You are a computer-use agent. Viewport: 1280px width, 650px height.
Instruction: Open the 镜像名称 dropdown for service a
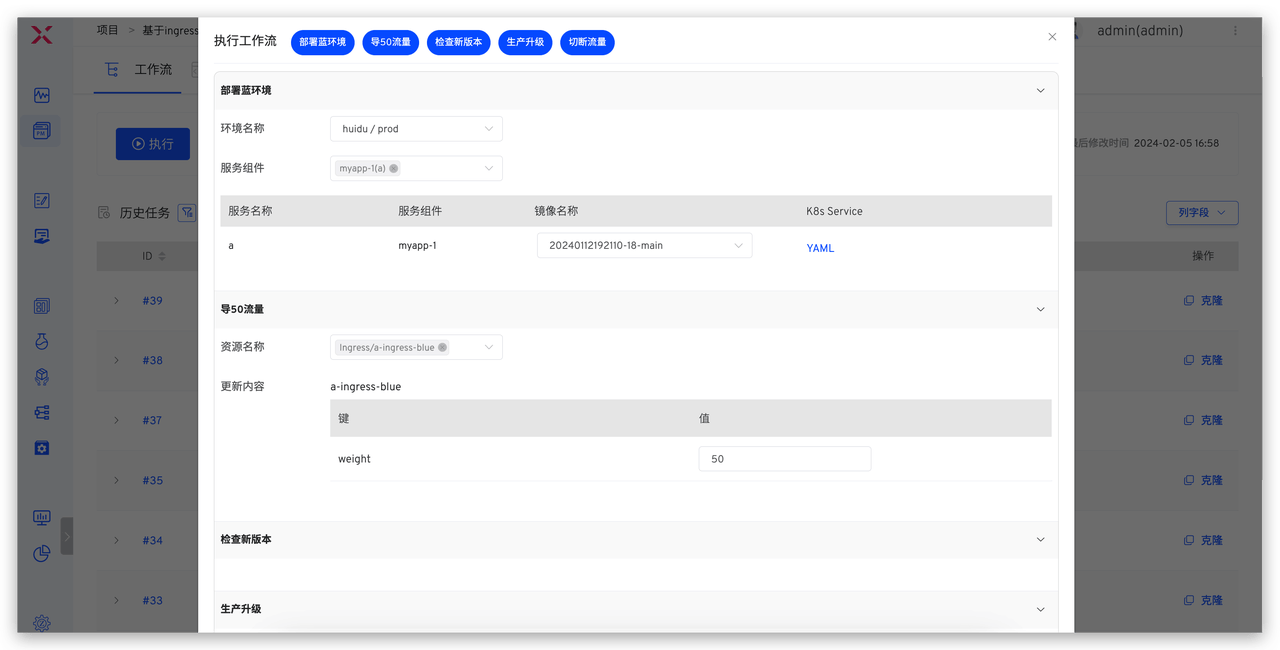pos(644,246)
